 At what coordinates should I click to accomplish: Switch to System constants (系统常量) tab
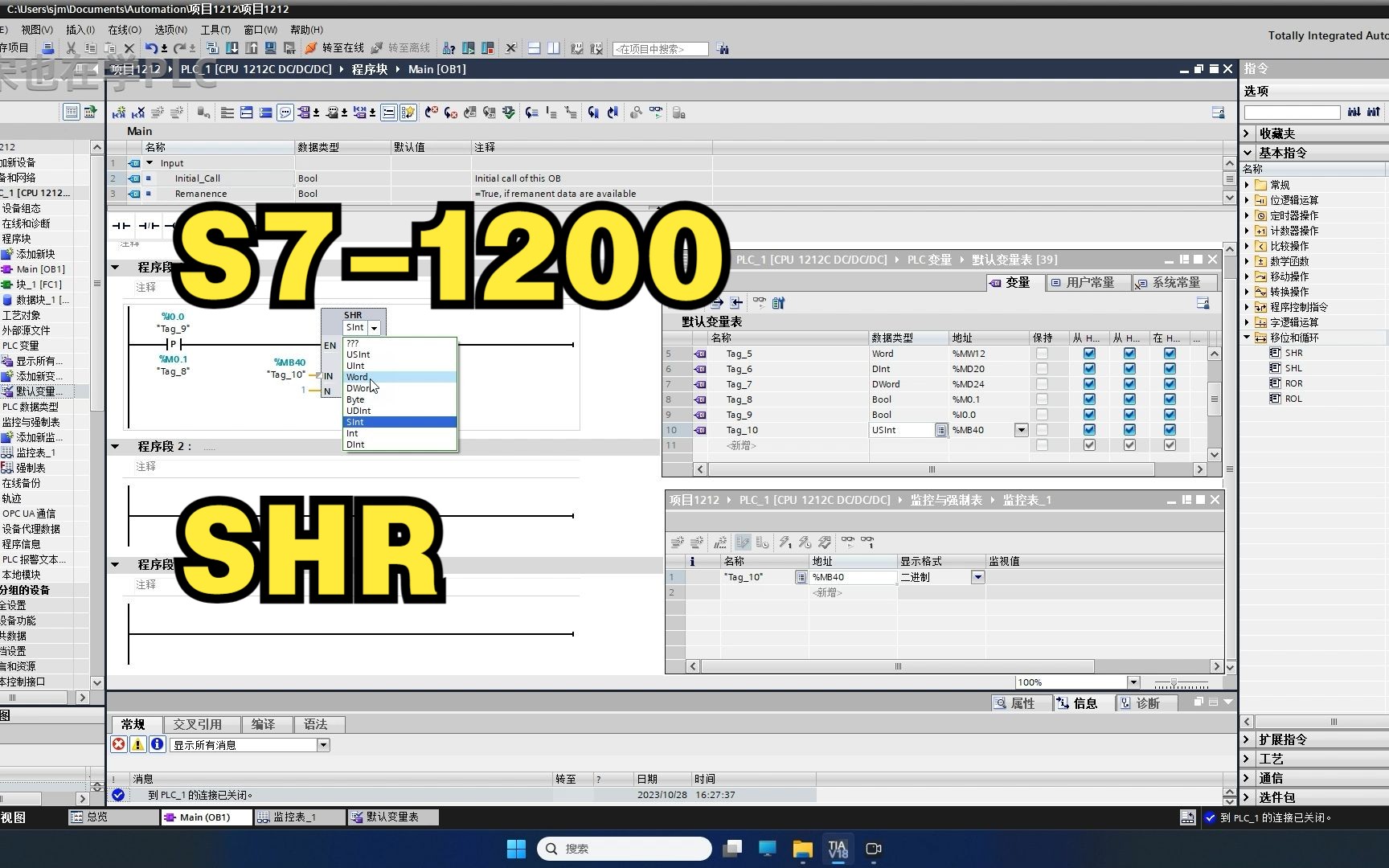click(1174, 283)
